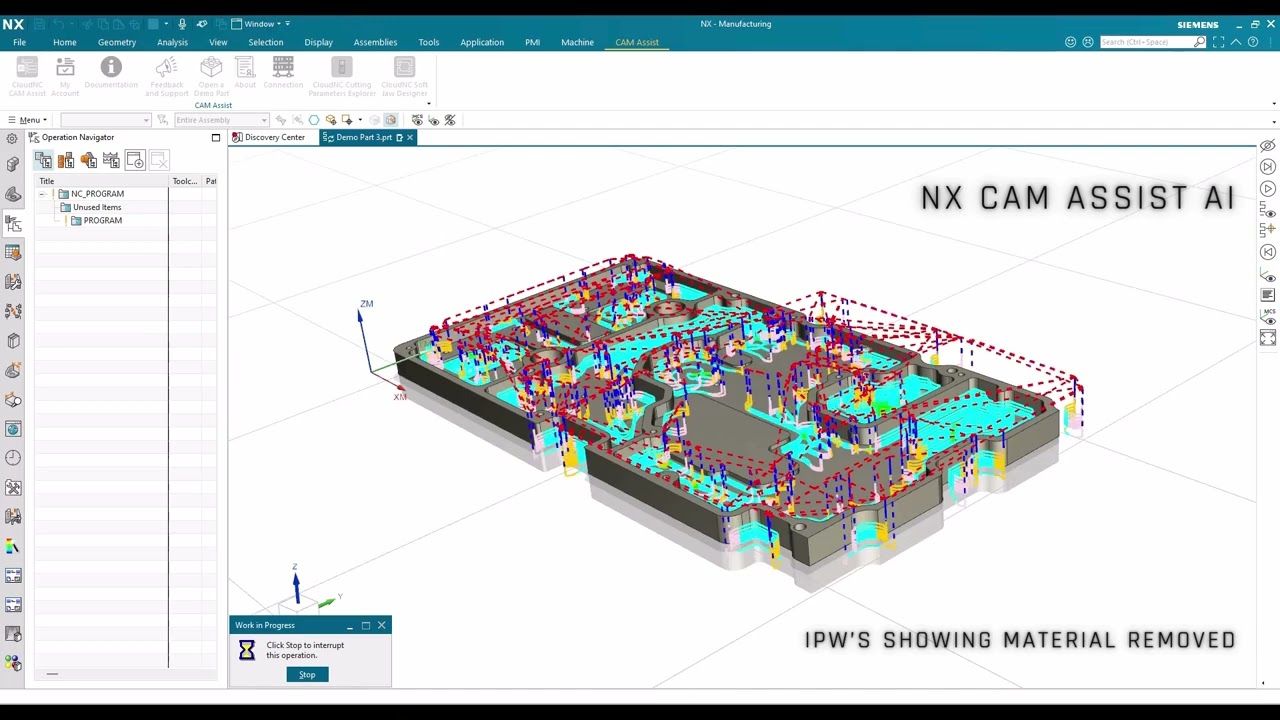The width and height of the screenshot is (1280, 720).
Task: Open the Entire Assembly scope dropdown
Action: click(x=221, y=120)
